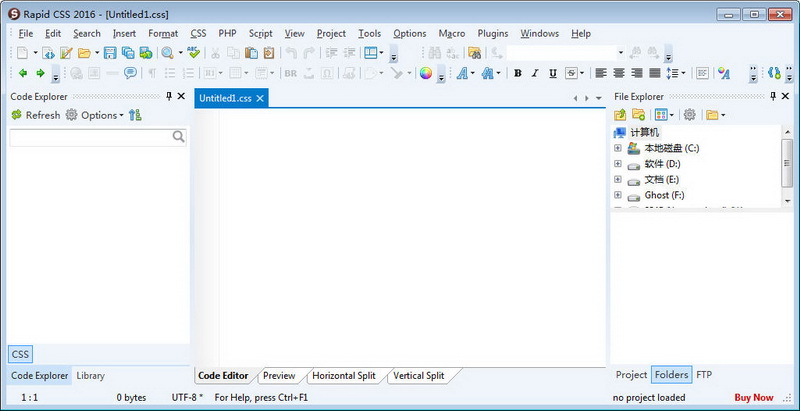Pin the File Explorer panel
This screenshot has height=411, width=800.
click(773, 96)
